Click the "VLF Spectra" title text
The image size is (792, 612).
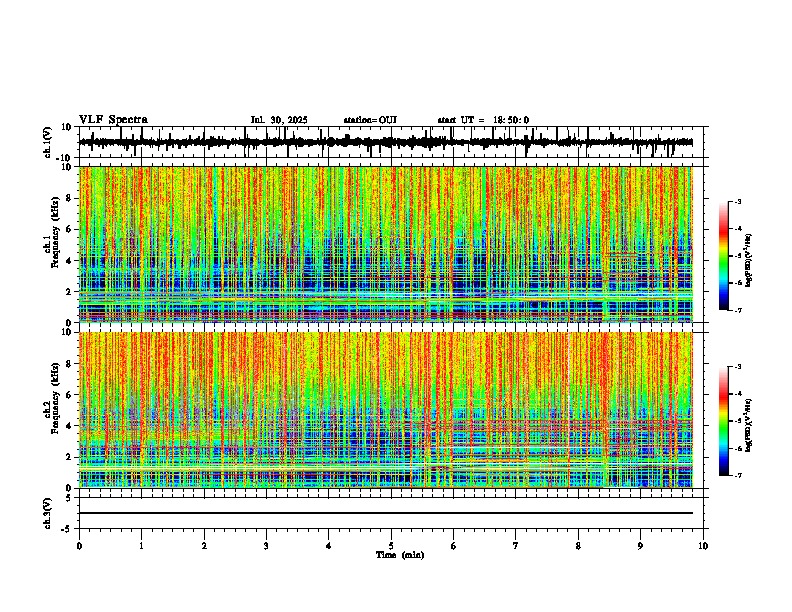point(113,120)
